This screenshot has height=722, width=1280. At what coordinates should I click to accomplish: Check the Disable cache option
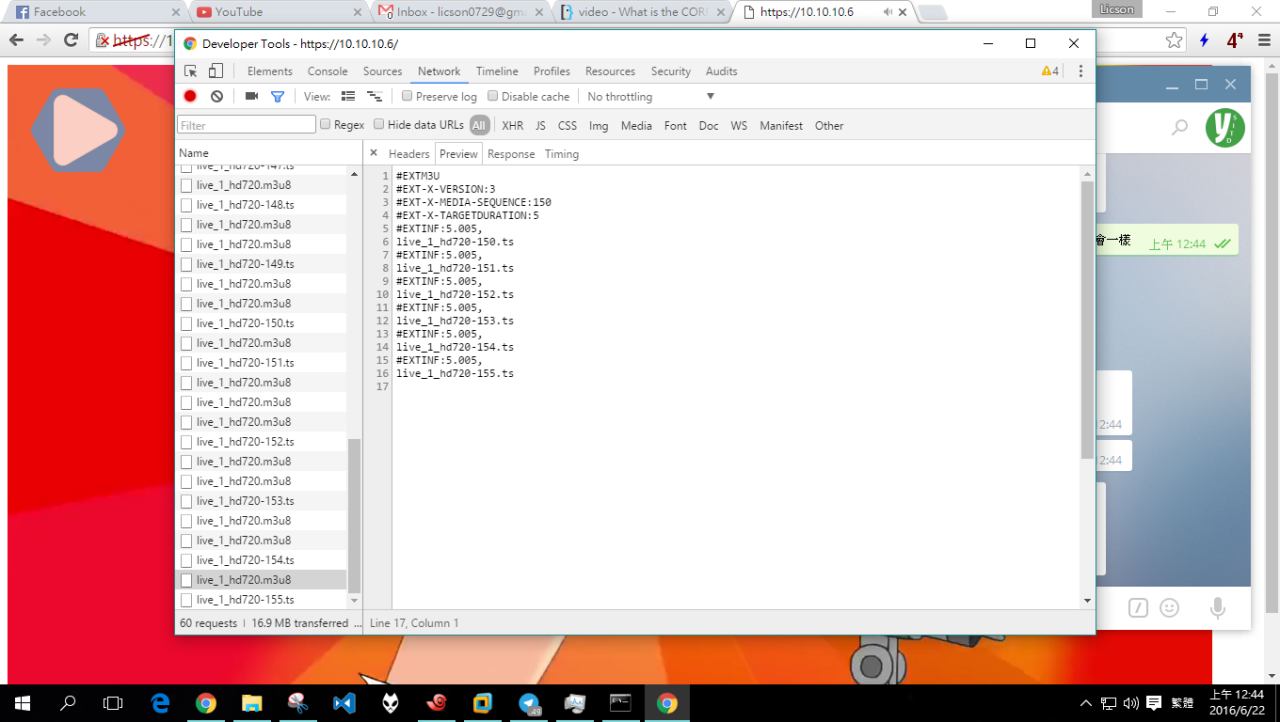[x=493, y=97]
